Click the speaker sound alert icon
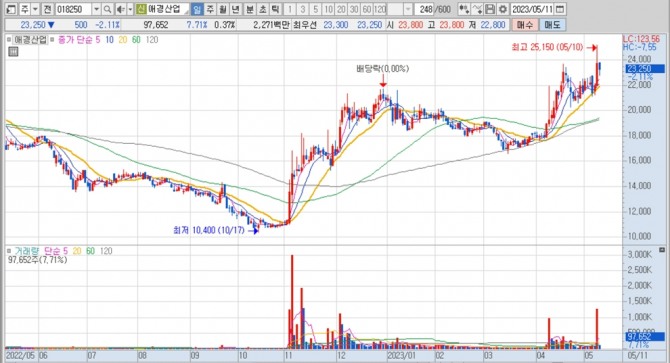Image resolution: width=670 pixels, height=363 pixels. [x=120, y=9]
